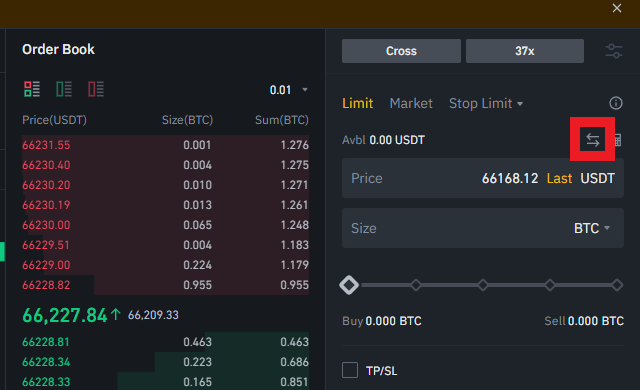The width and height of the screenshot is (640, 390).
Task: Select ask price 66229.00
Action: coord(46,265)
